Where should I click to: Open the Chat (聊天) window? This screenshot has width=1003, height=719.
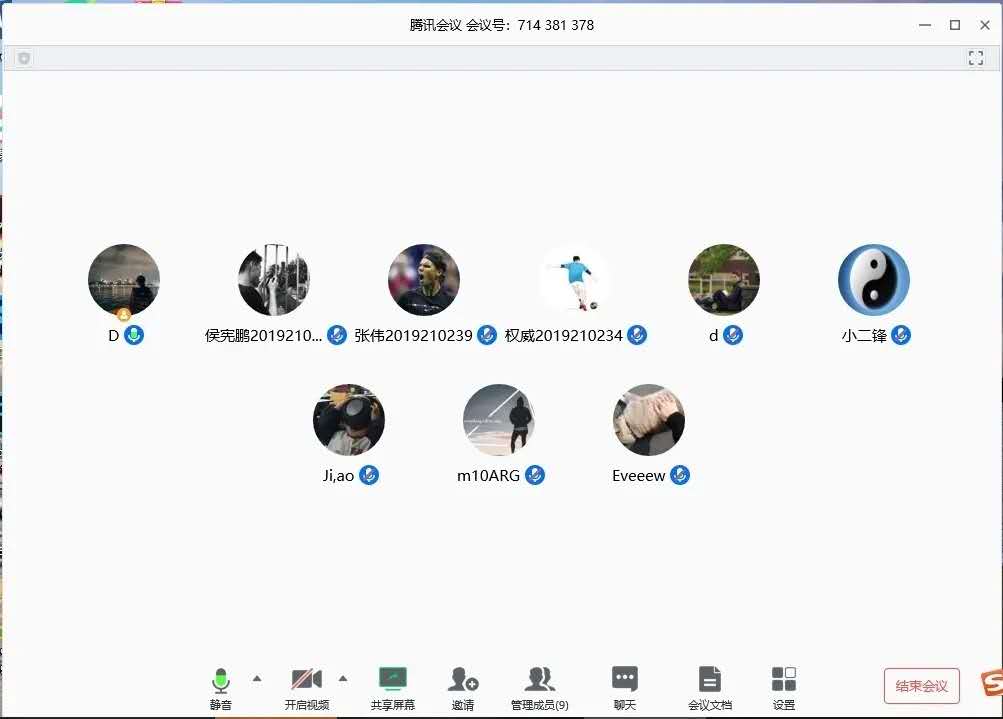coord(625,681)
